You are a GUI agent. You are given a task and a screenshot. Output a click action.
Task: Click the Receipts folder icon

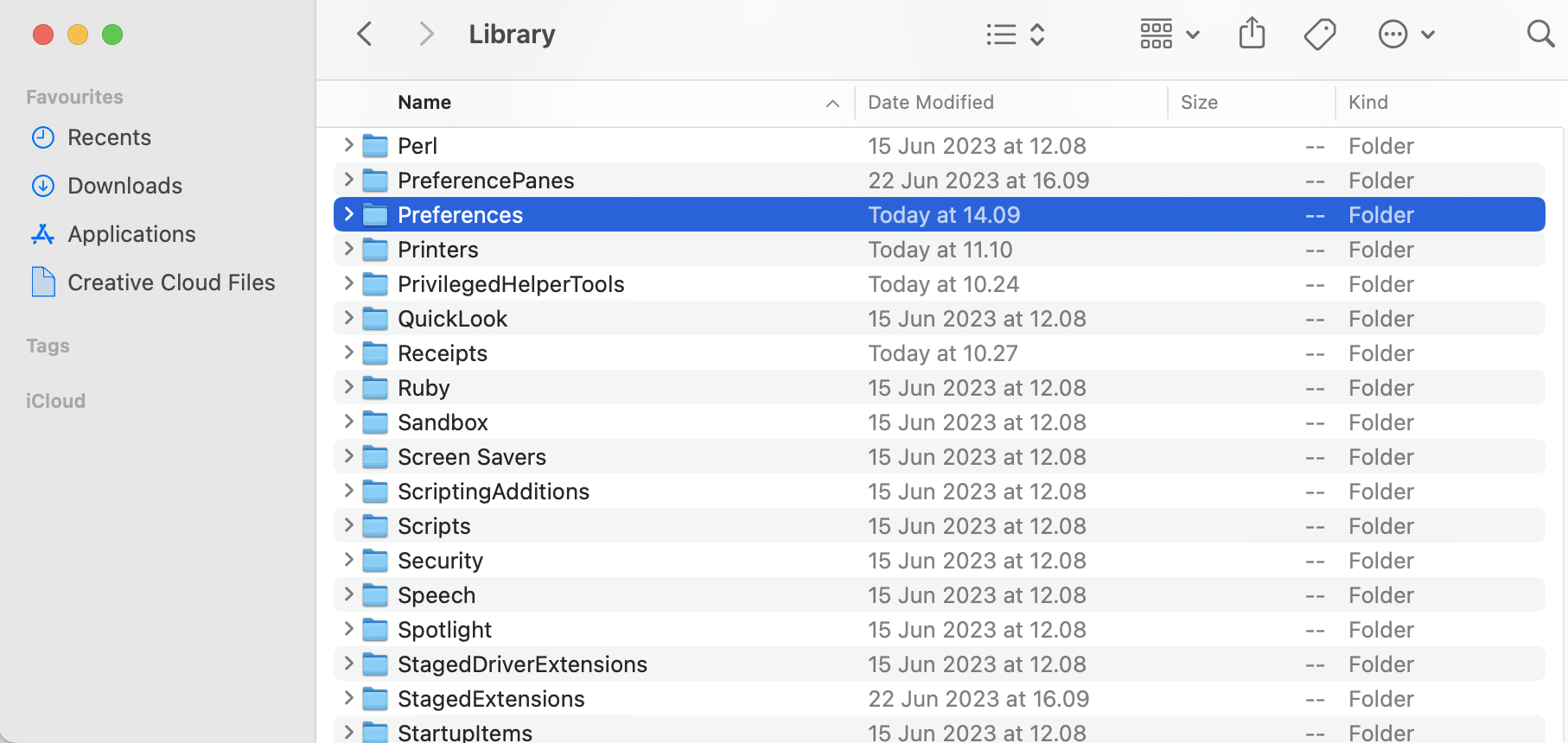375,353
